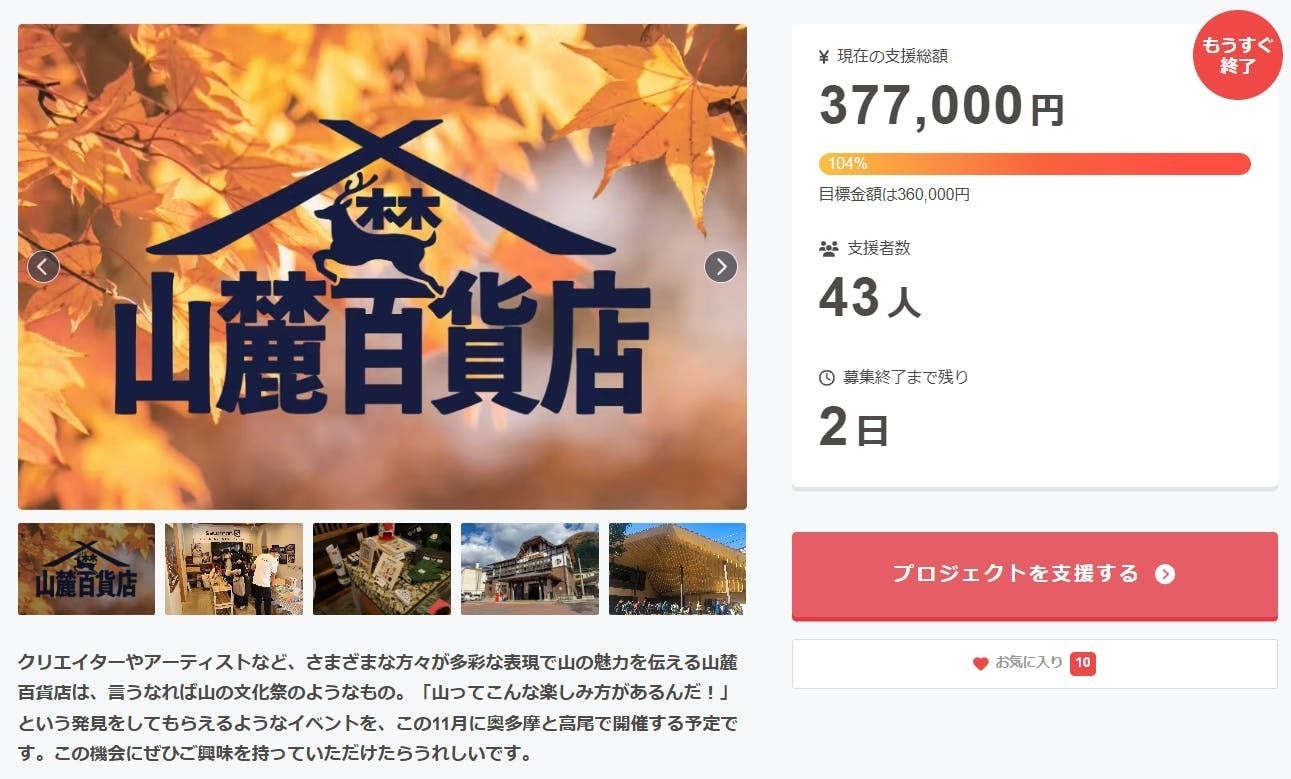
Task: Click the お気に入り count badge showing 10
Action: [x=1082, y=663]
